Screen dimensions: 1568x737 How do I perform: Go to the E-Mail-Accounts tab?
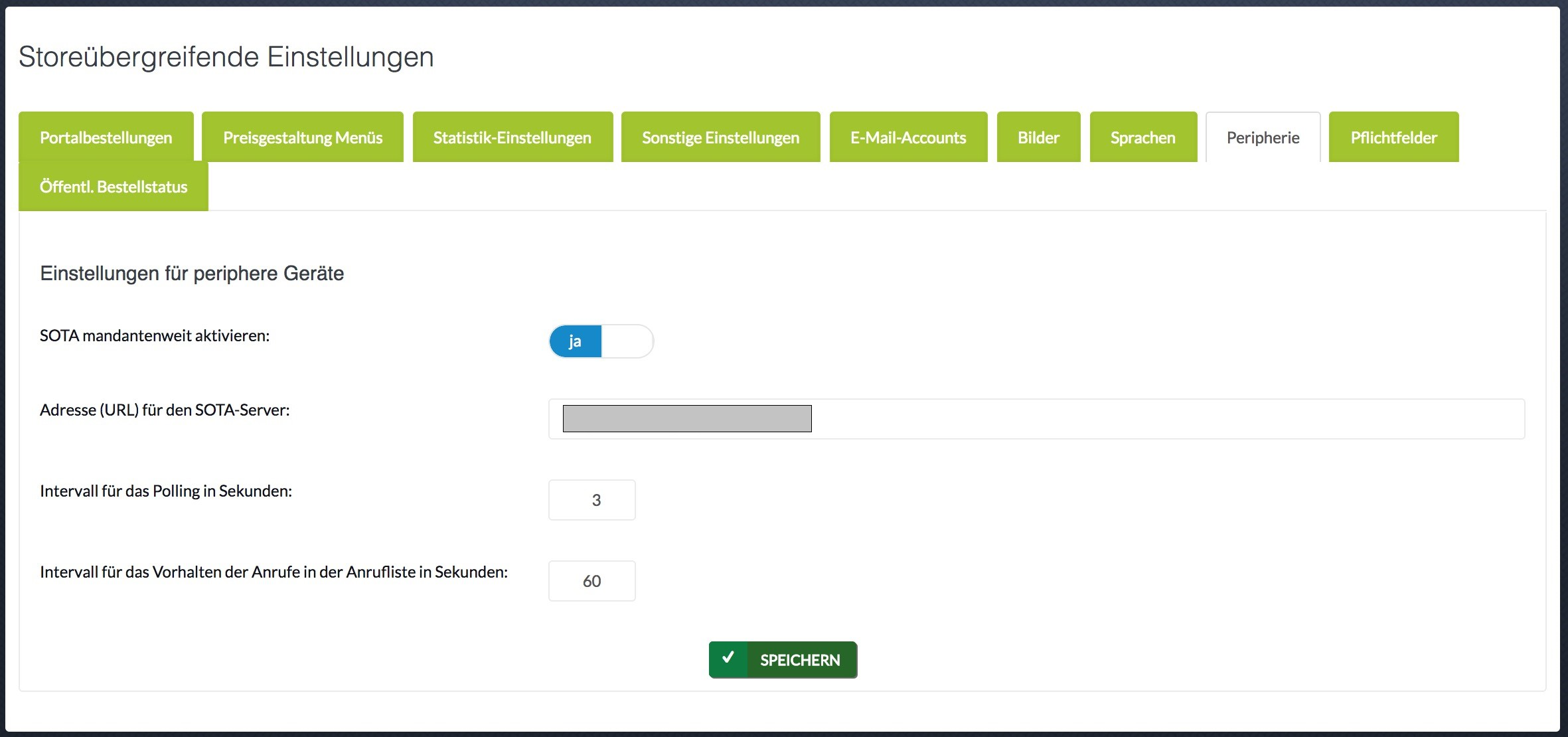tap(908, 137)
